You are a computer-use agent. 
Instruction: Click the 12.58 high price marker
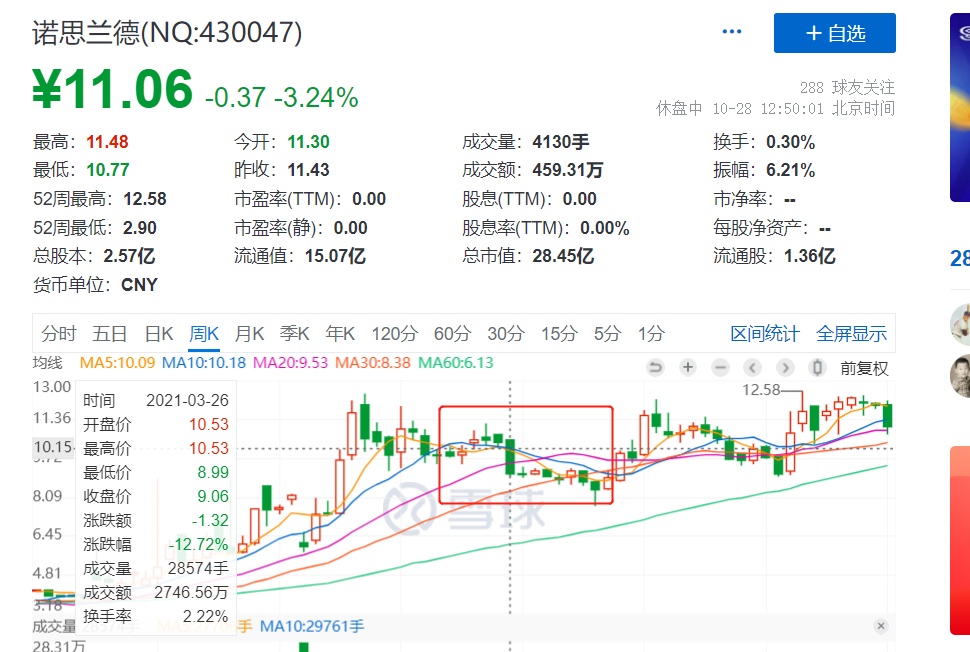[761, 390]
